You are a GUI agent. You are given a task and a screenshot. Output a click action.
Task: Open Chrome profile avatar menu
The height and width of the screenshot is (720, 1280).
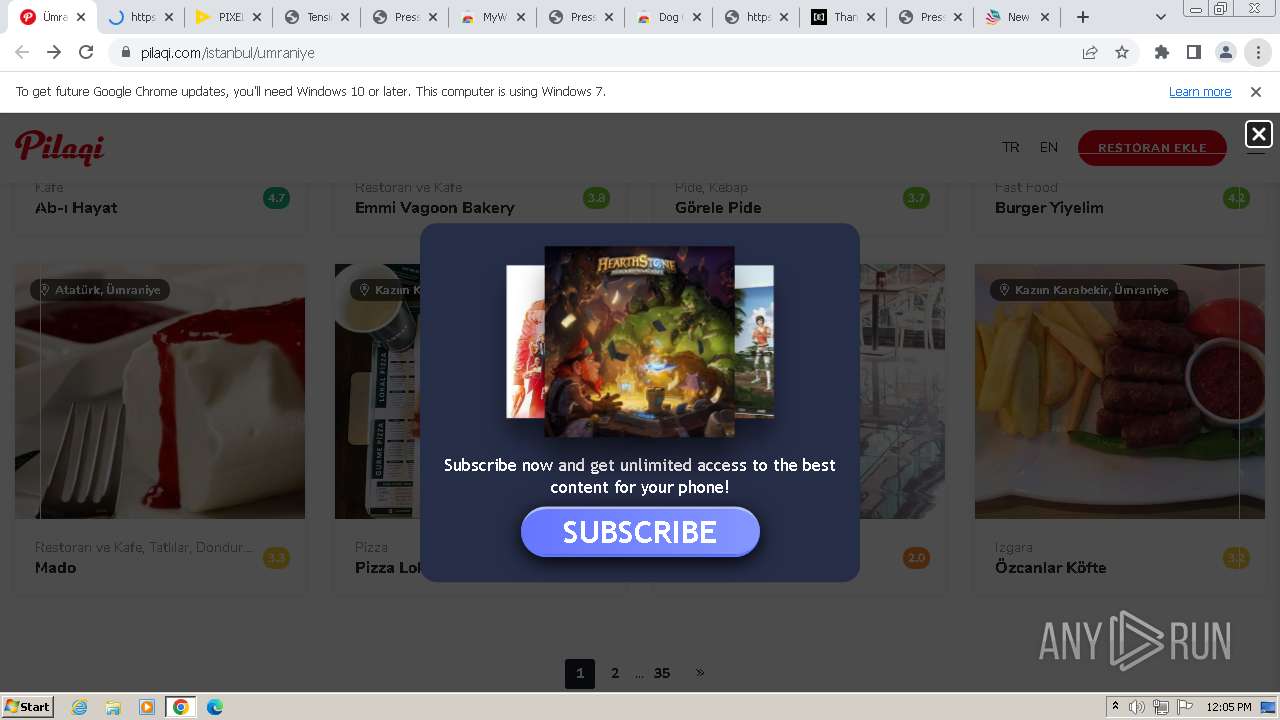click(x=1226, y=53)
